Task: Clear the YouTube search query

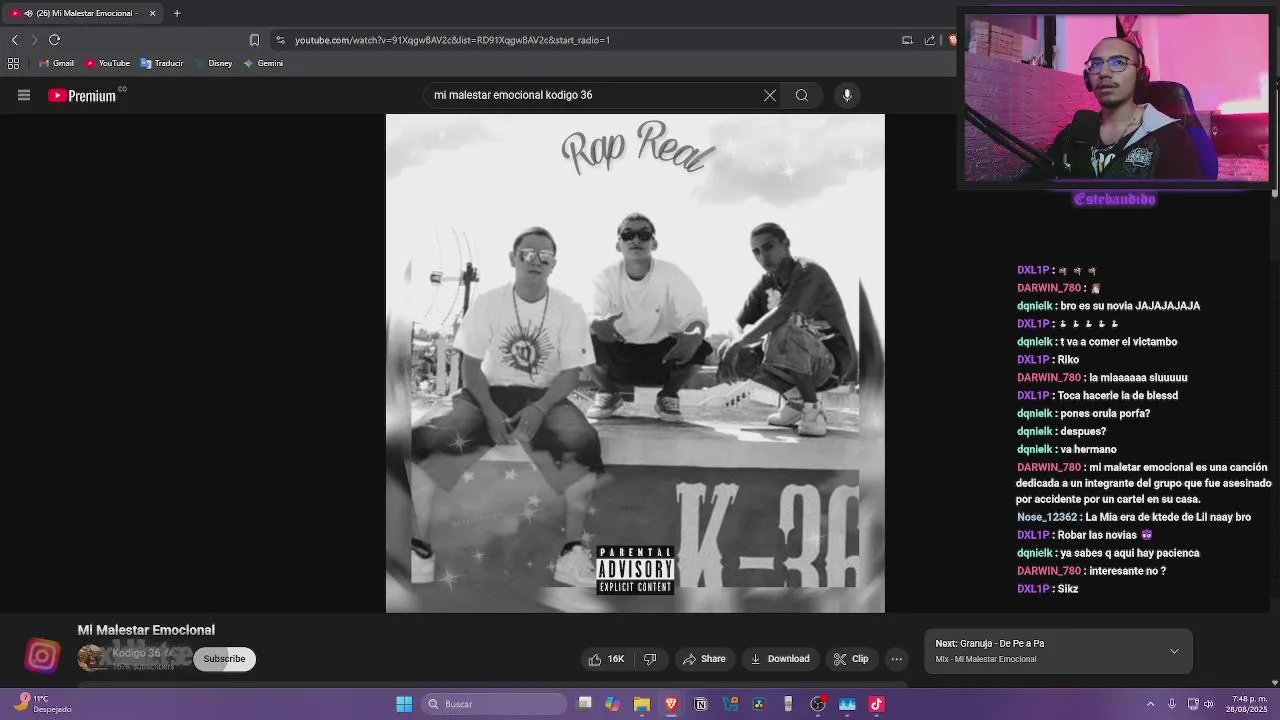Action: (770, 95)
